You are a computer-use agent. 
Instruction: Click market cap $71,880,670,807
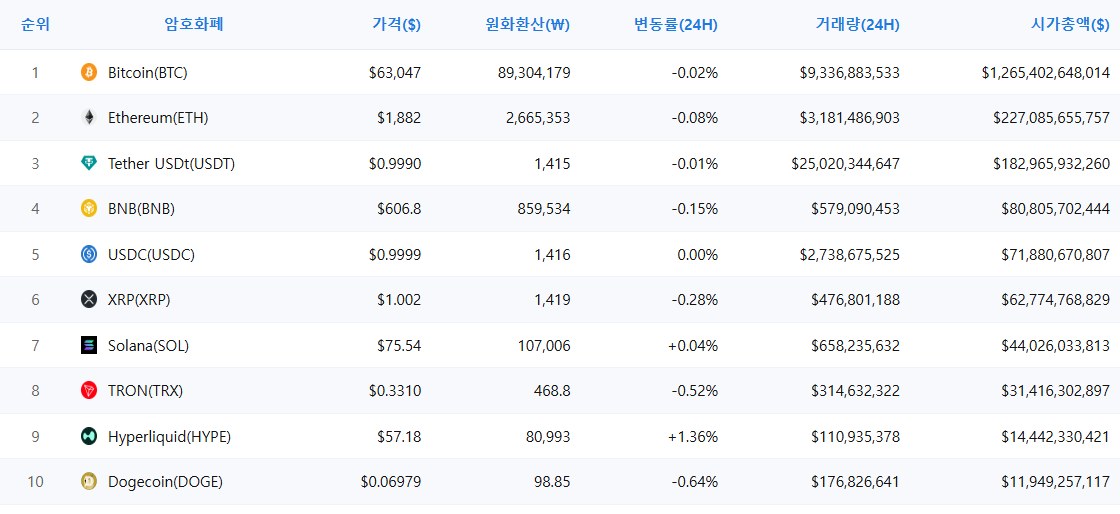pyautogui.click(x=1056, y=255)
